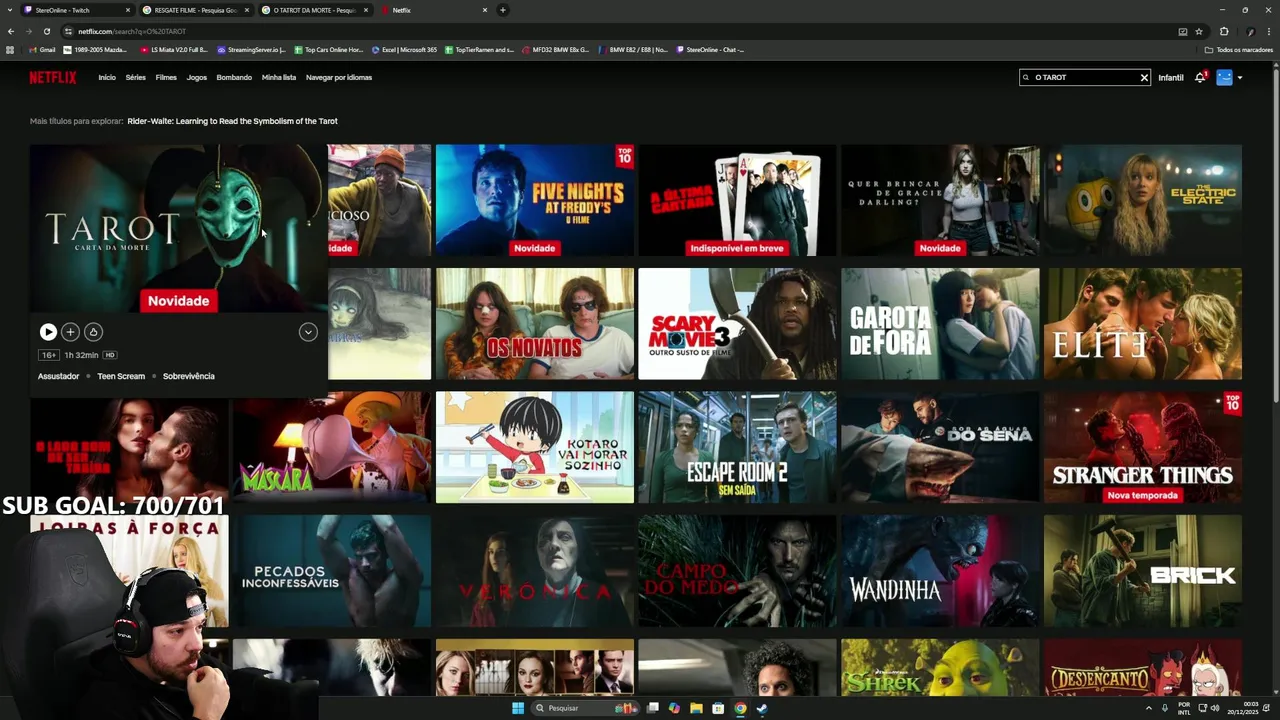The image size is (1280, 720).
Task: Bookmark this page with star icon
Action: [1199, 31]
